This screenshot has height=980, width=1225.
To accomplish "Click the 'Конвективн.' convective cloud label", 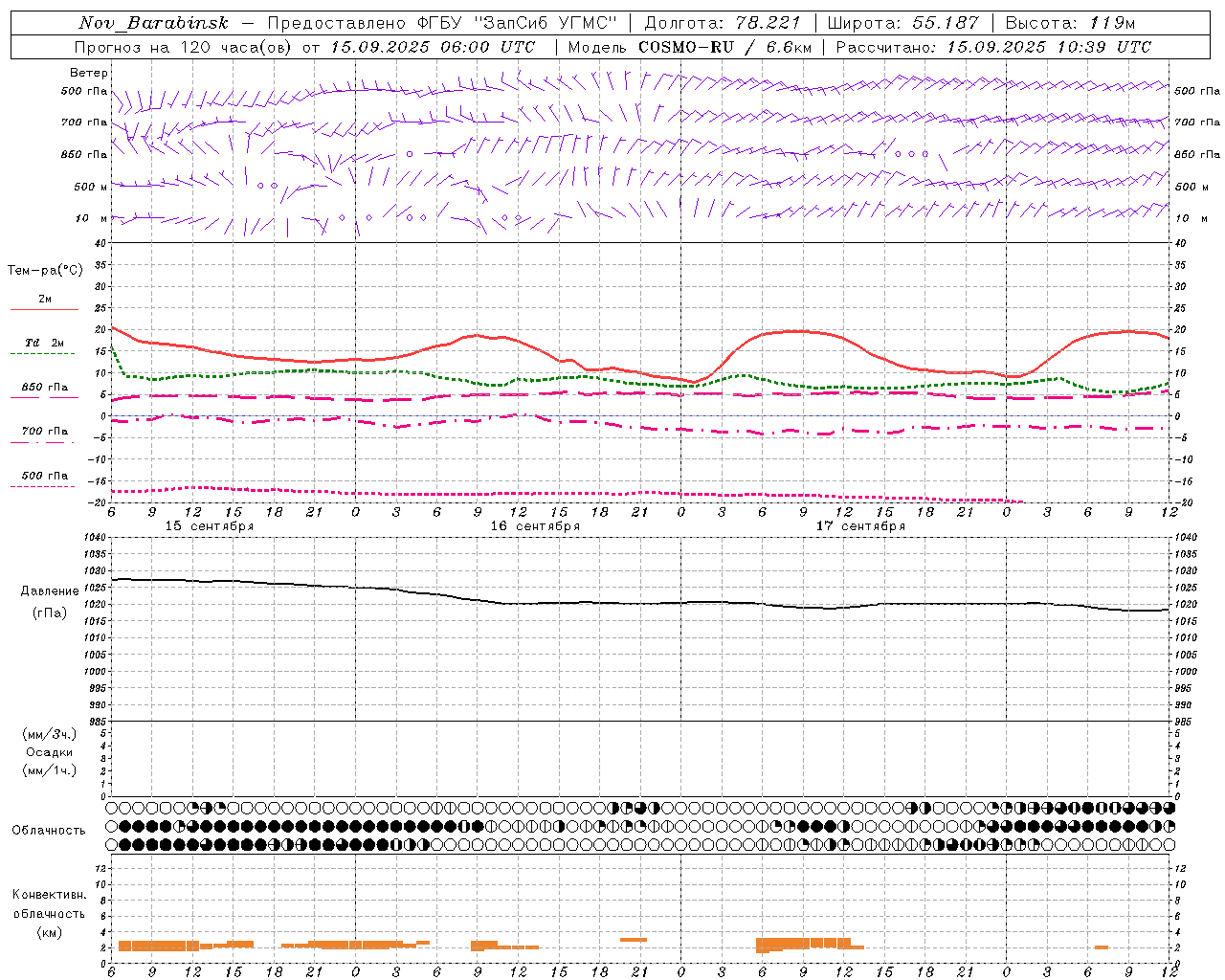I will coord(50,895).
